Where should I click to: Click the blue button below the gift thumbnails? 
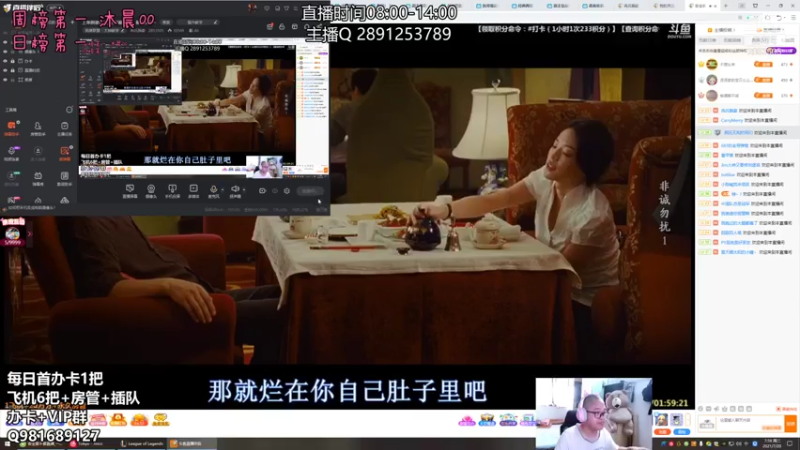(682, 432)
